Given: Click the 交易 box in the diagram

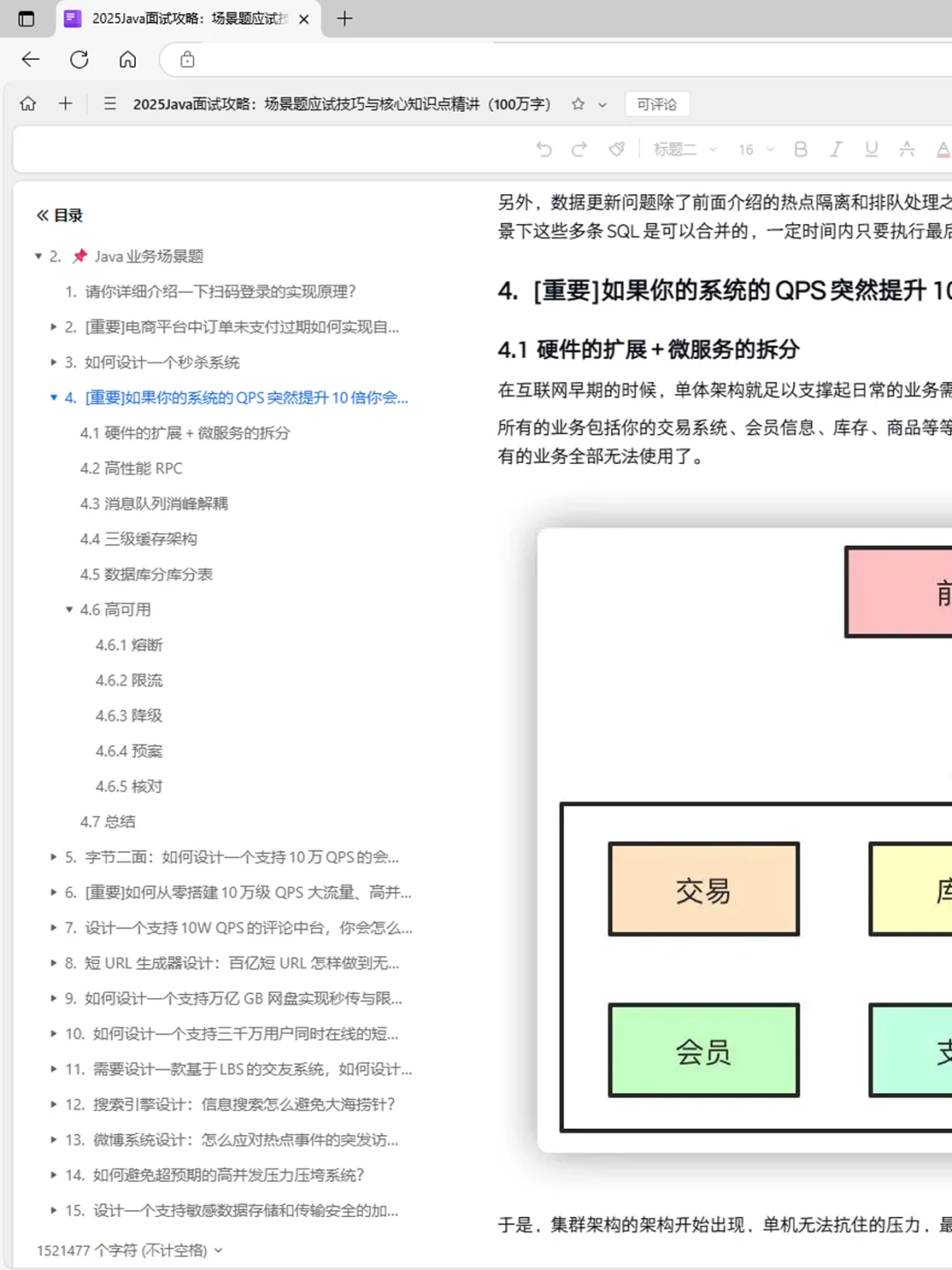Looking at the screenshot, I should [x=703, y=889].
